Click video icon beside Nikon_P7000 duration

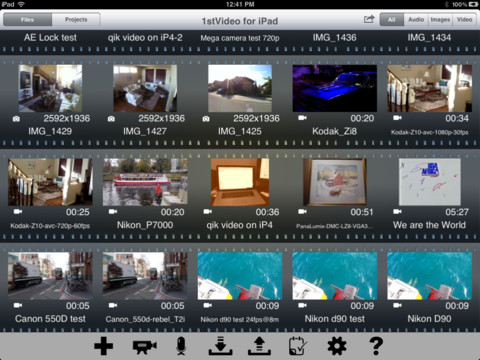pyautogui.click(x=113, y=212)
